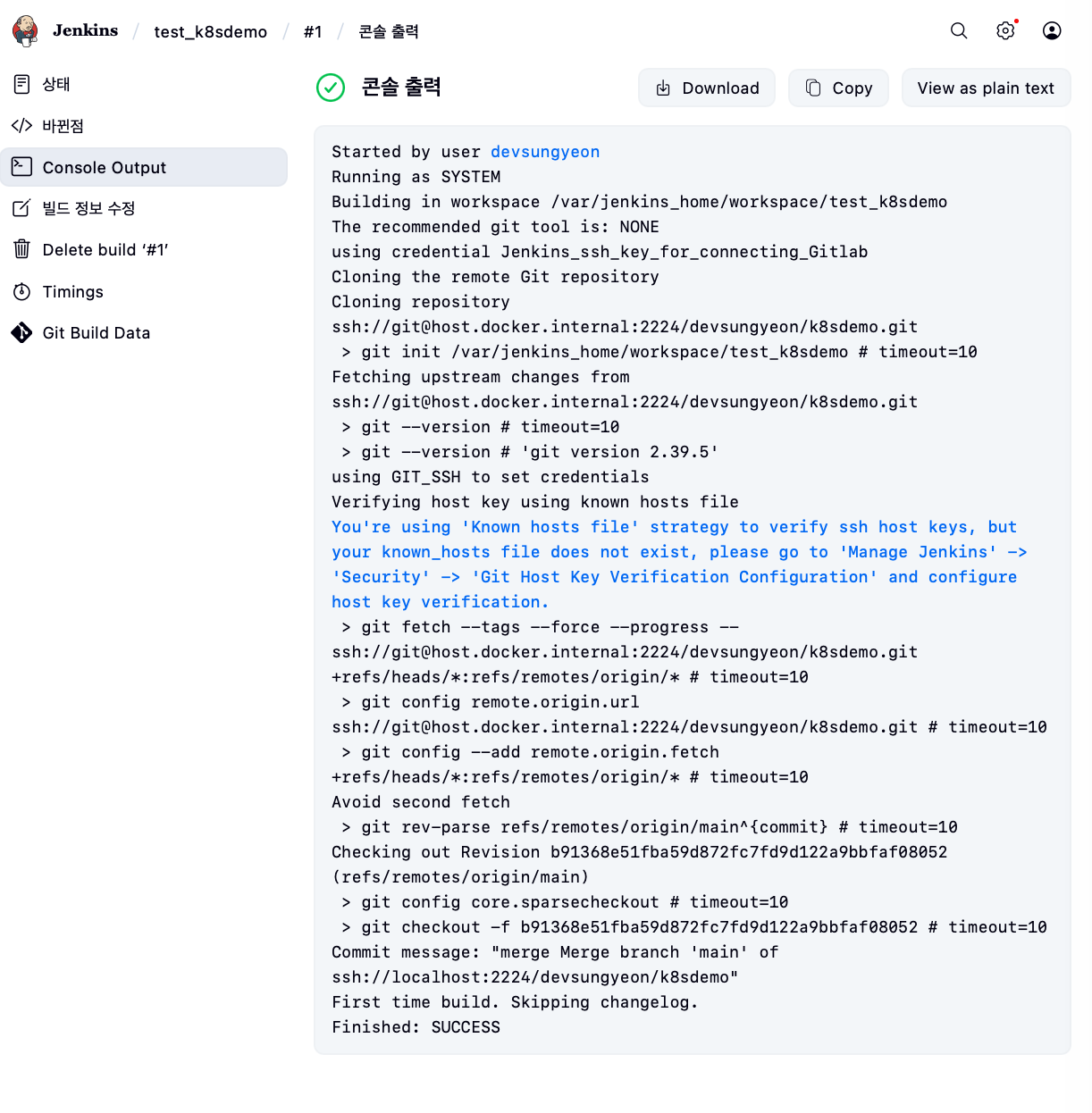Copy the console output

click(x=838, y=88)
